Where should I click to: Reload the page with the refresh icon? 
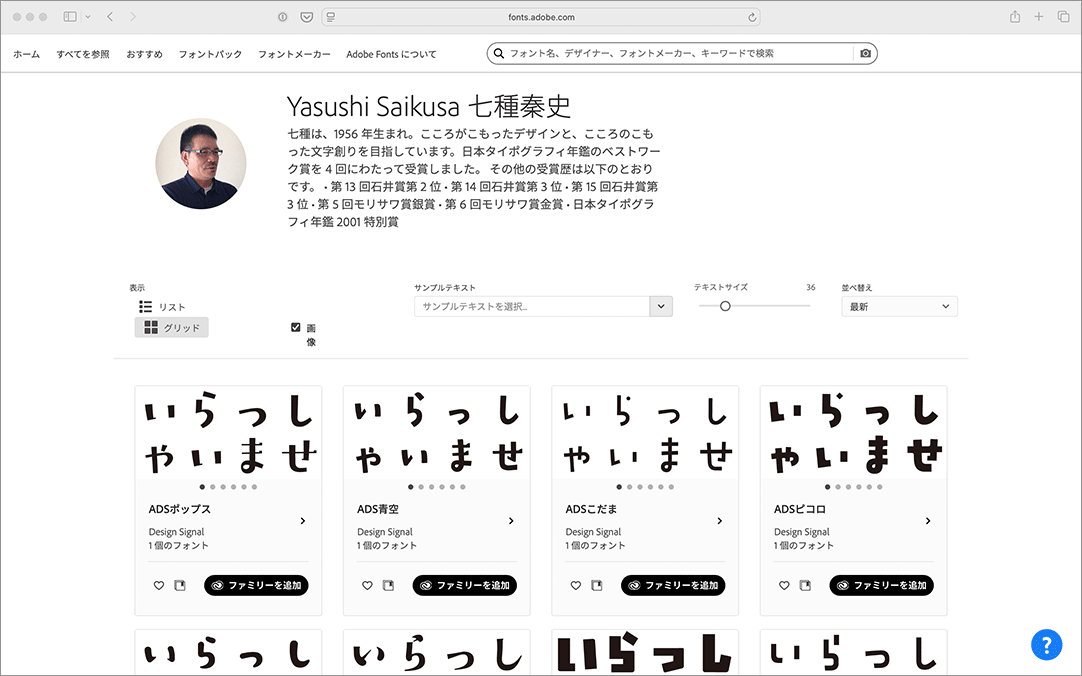(752, 17)
